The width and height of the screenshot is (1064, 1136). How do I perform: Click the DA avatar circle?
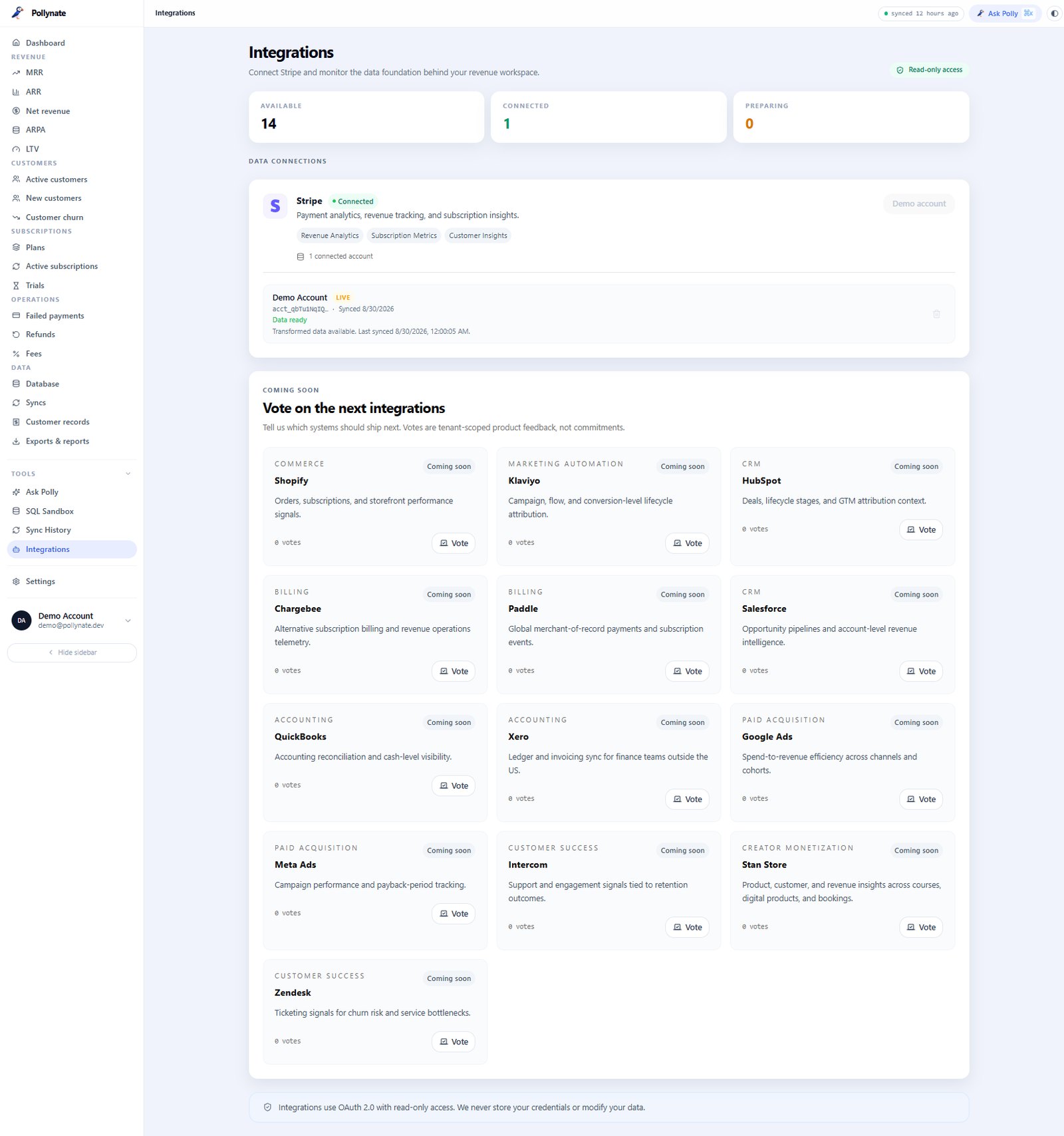21,621
